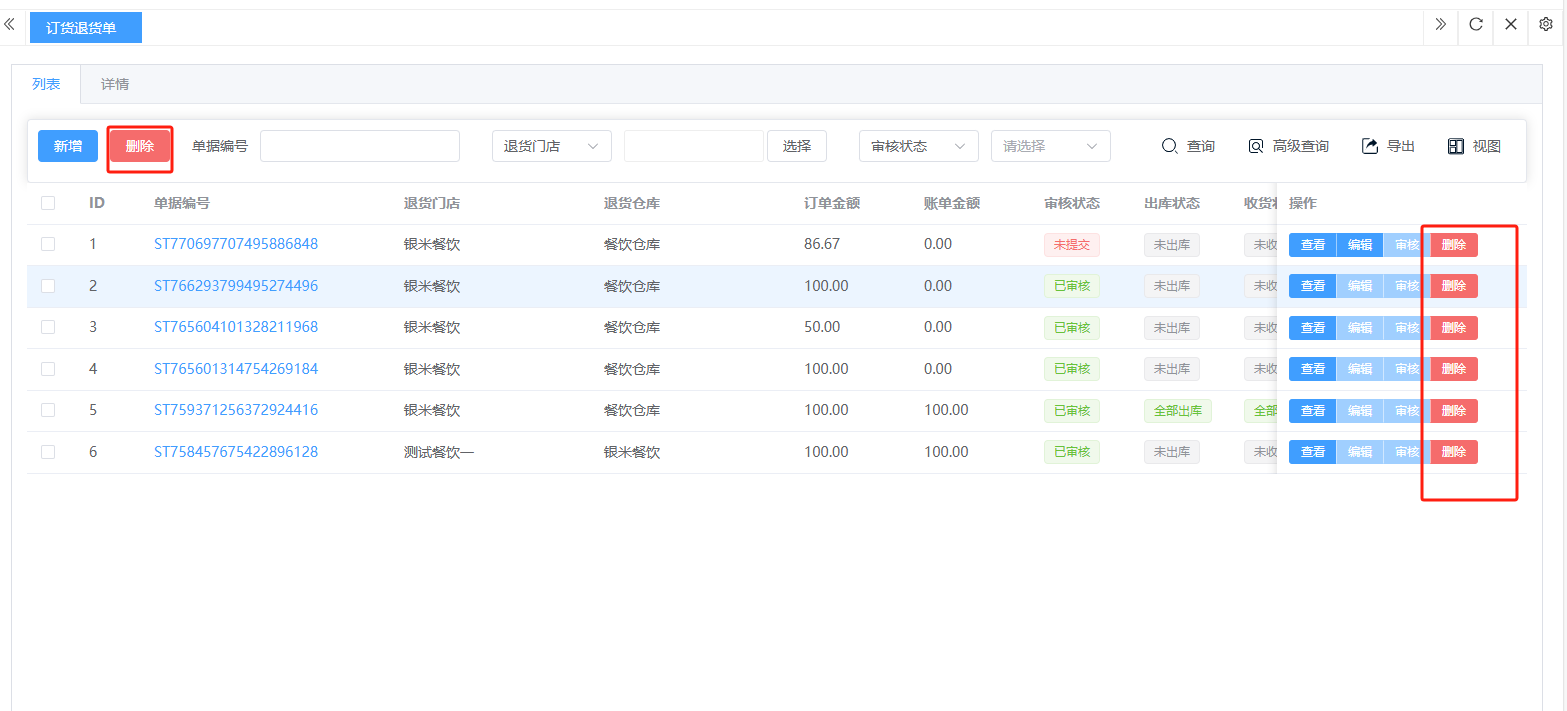Click red 删除 button in row 3

point(1453,327)
